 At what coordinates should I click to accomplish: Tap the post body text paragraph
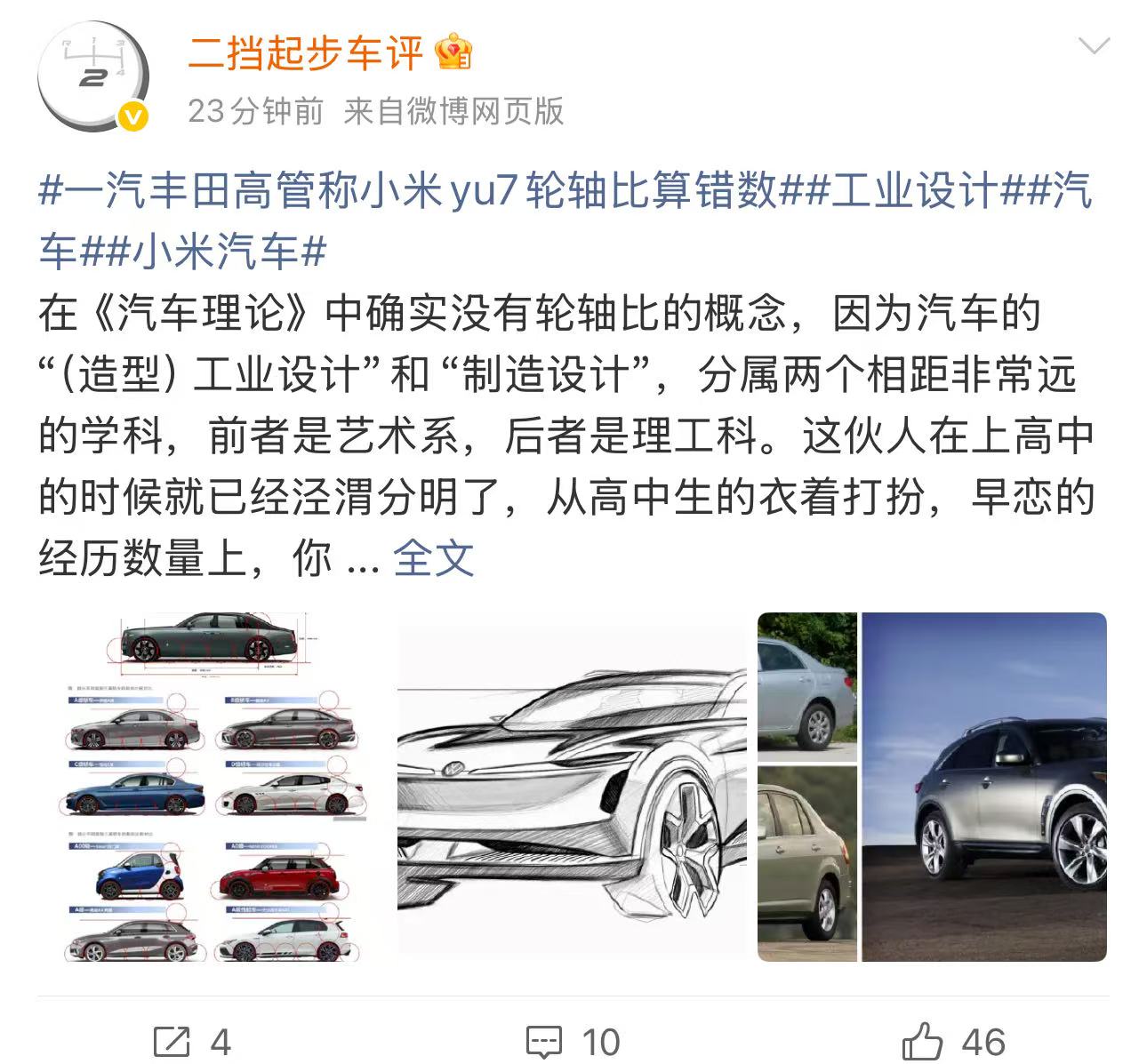coord(566,436)
